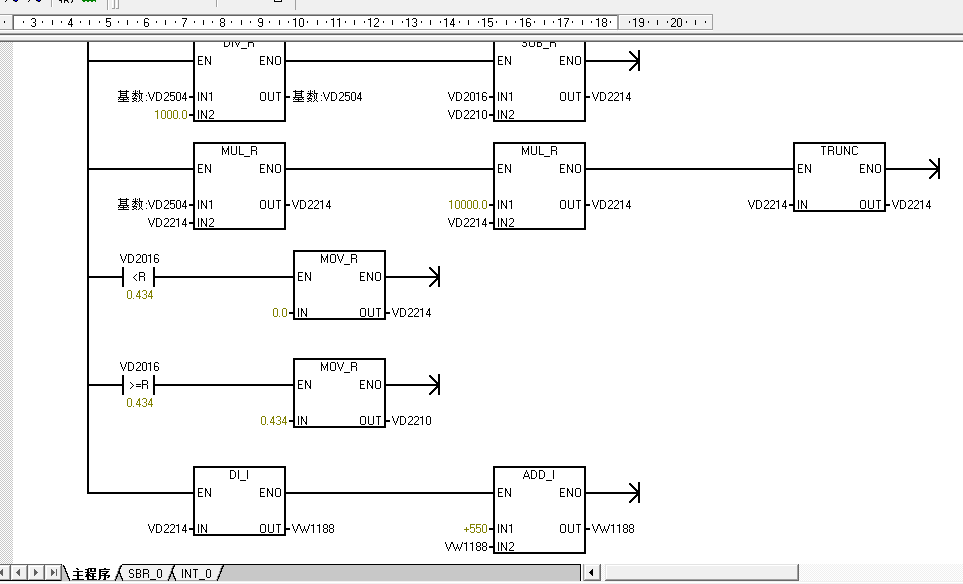Click the VW1188 output of DI_I
Screen dimensions: 963x584
pos(313,529)
